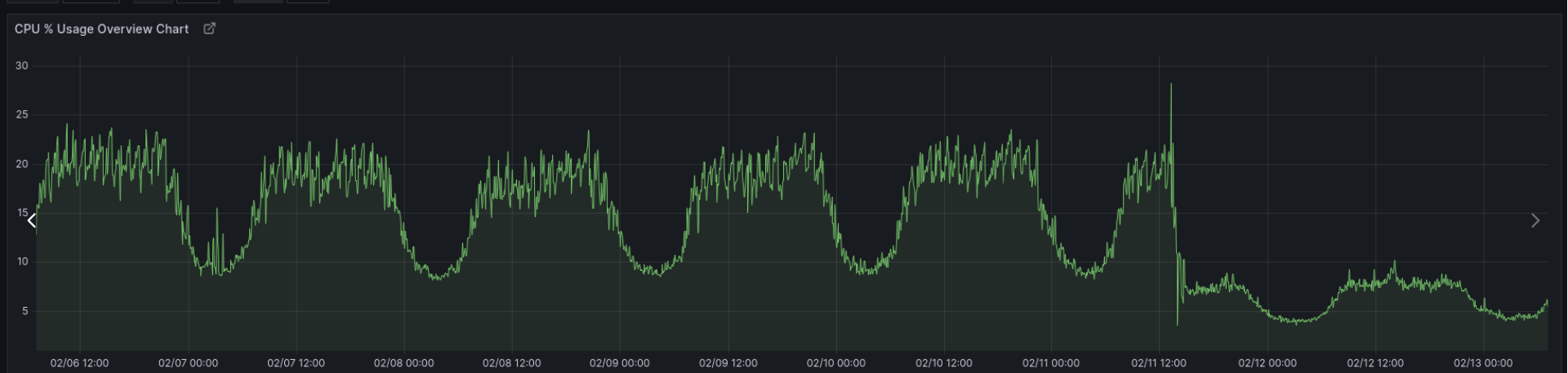
Task: Click the 20 value on the y-axis
Action: pos(22,164)
